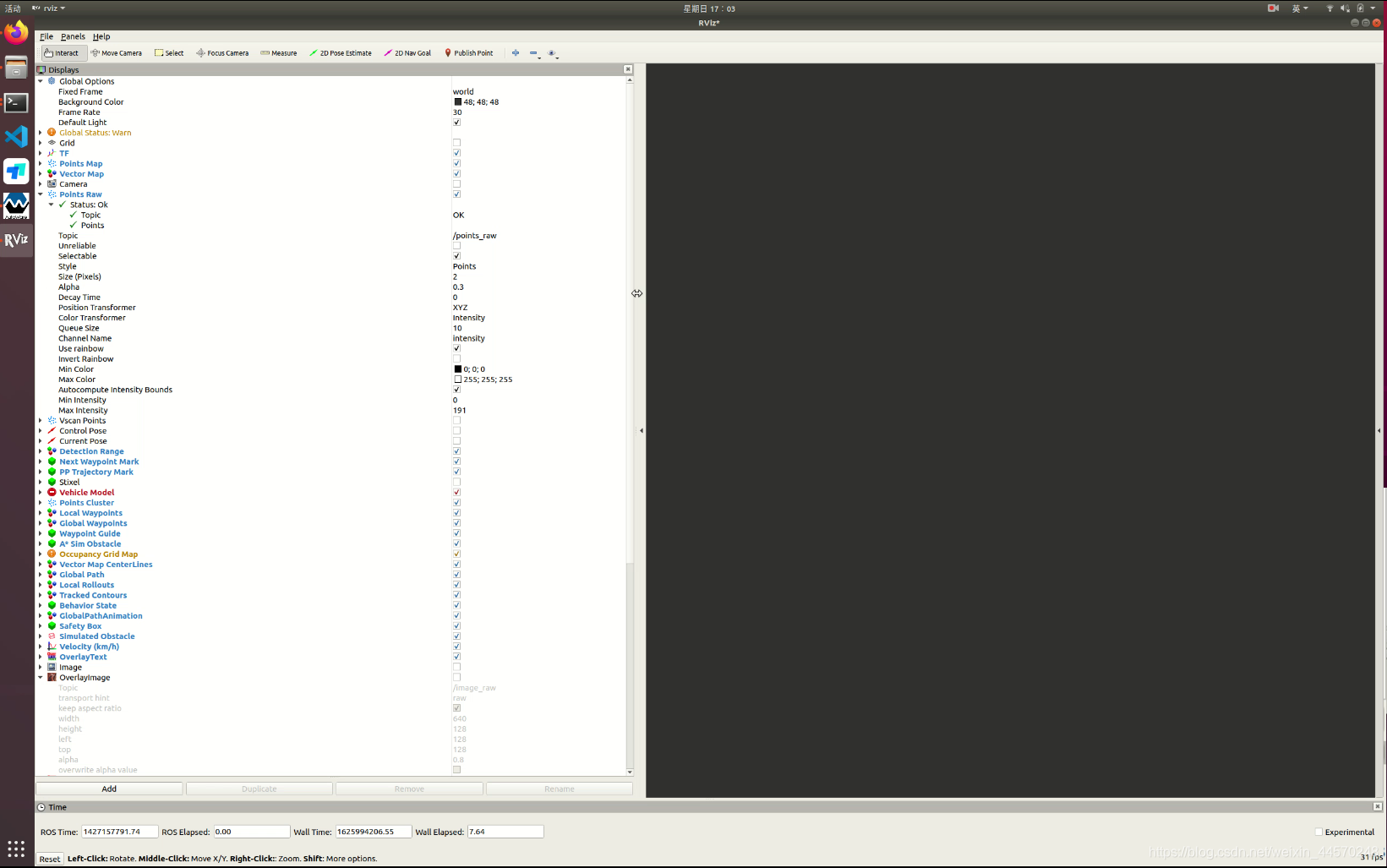Choose the Select tool
The height and width of the screenshot is (868, 1387).
169,52
